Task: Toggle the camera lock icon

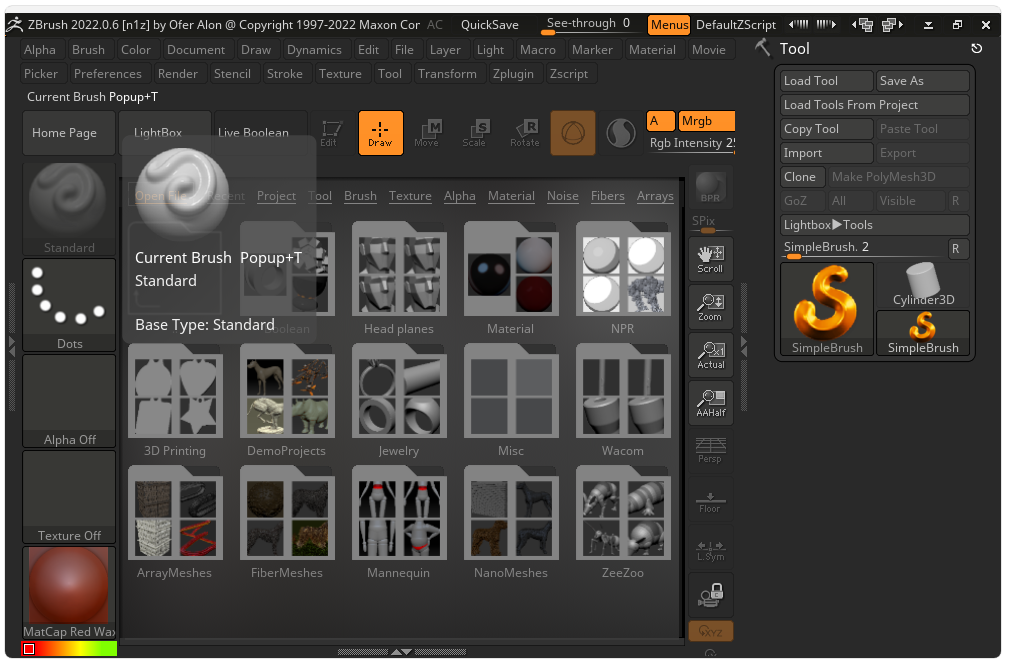Action: [x=710, y=595]
